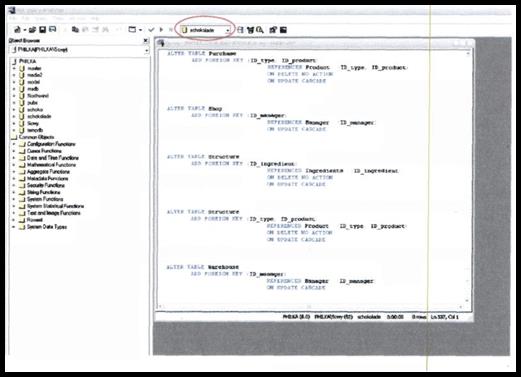This screenshot has height=377, width=521.
Task: Click the 0:00:00 elapsed time in status bar
Action: pyautogui.click(x=395, y=317)
